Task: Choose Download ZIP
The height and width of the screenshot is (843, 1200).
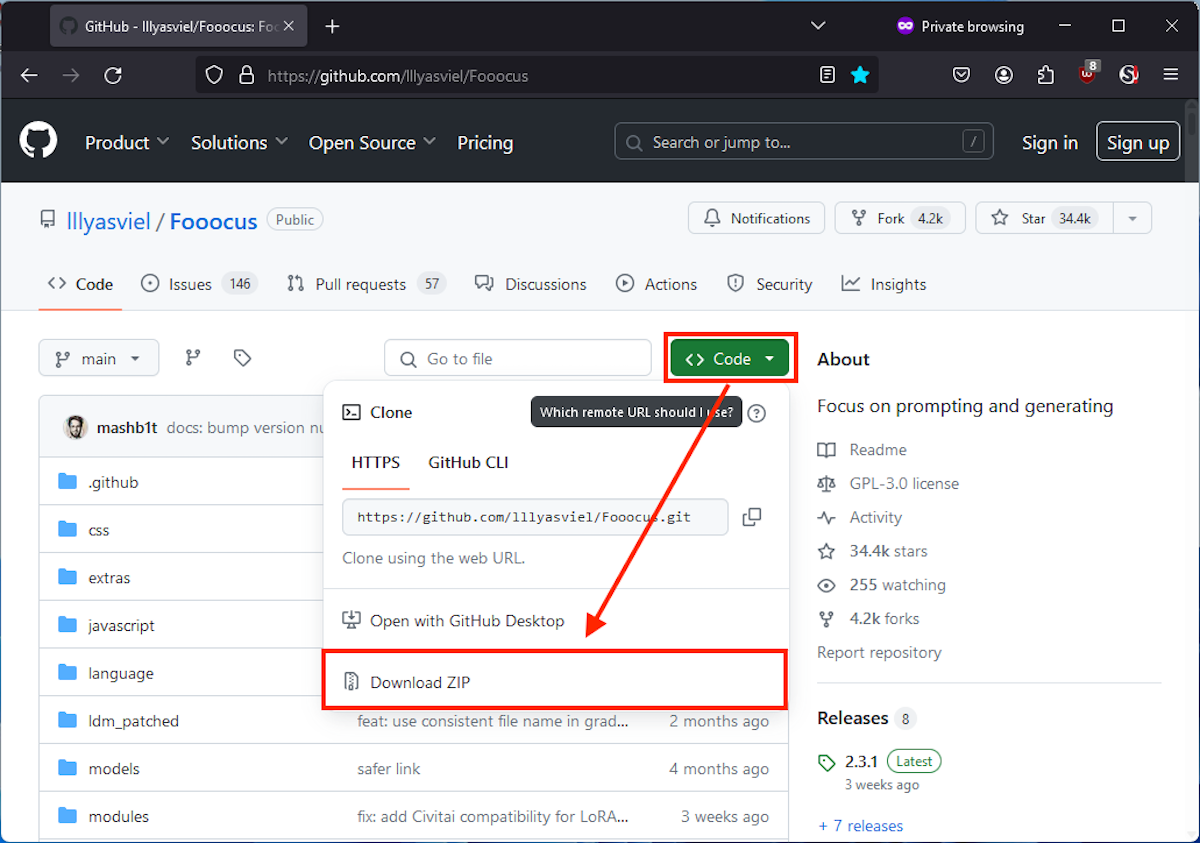Action: coord(555,683)
